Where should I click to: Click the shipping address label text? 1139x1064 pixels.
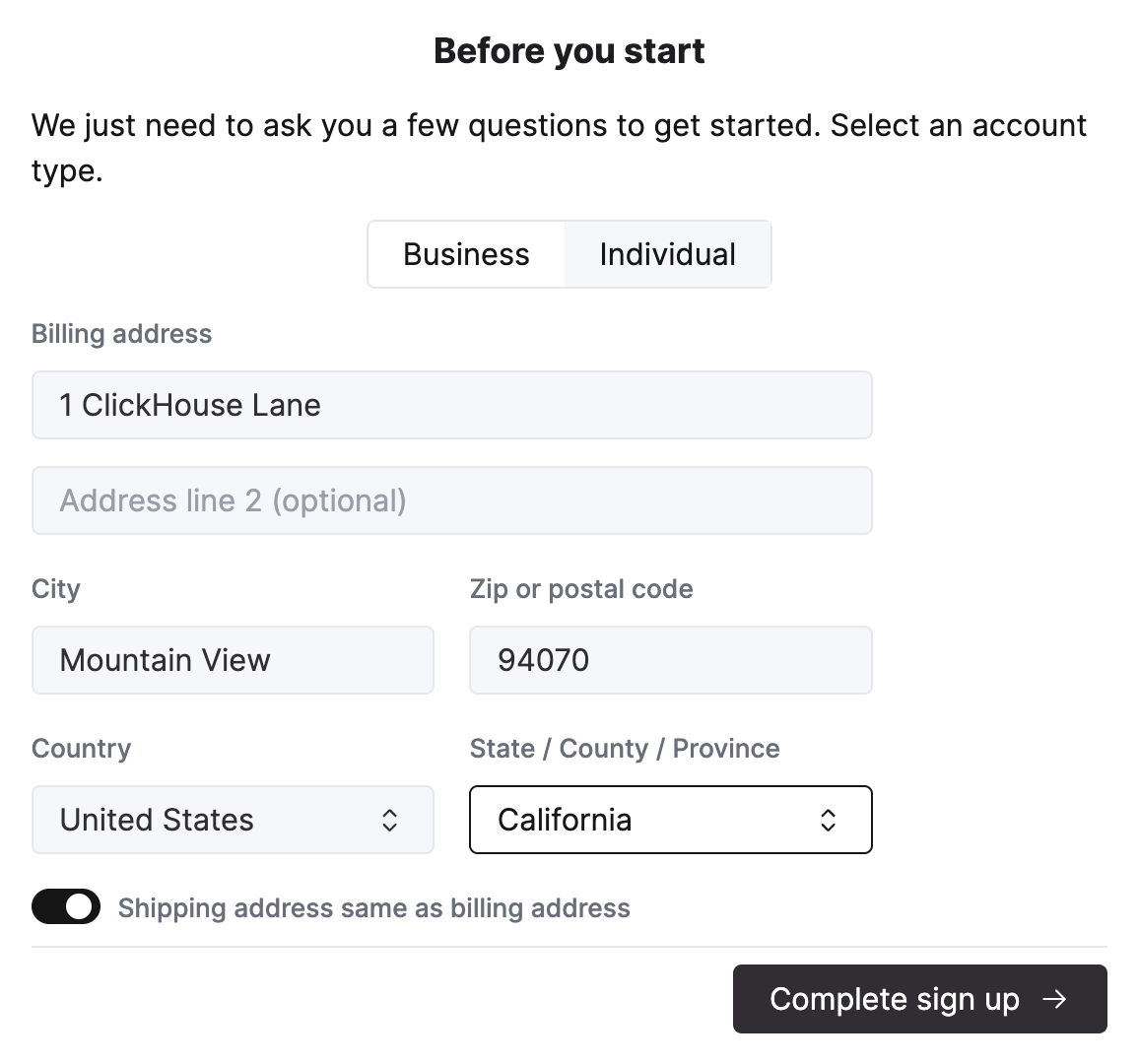coord(373,907)
